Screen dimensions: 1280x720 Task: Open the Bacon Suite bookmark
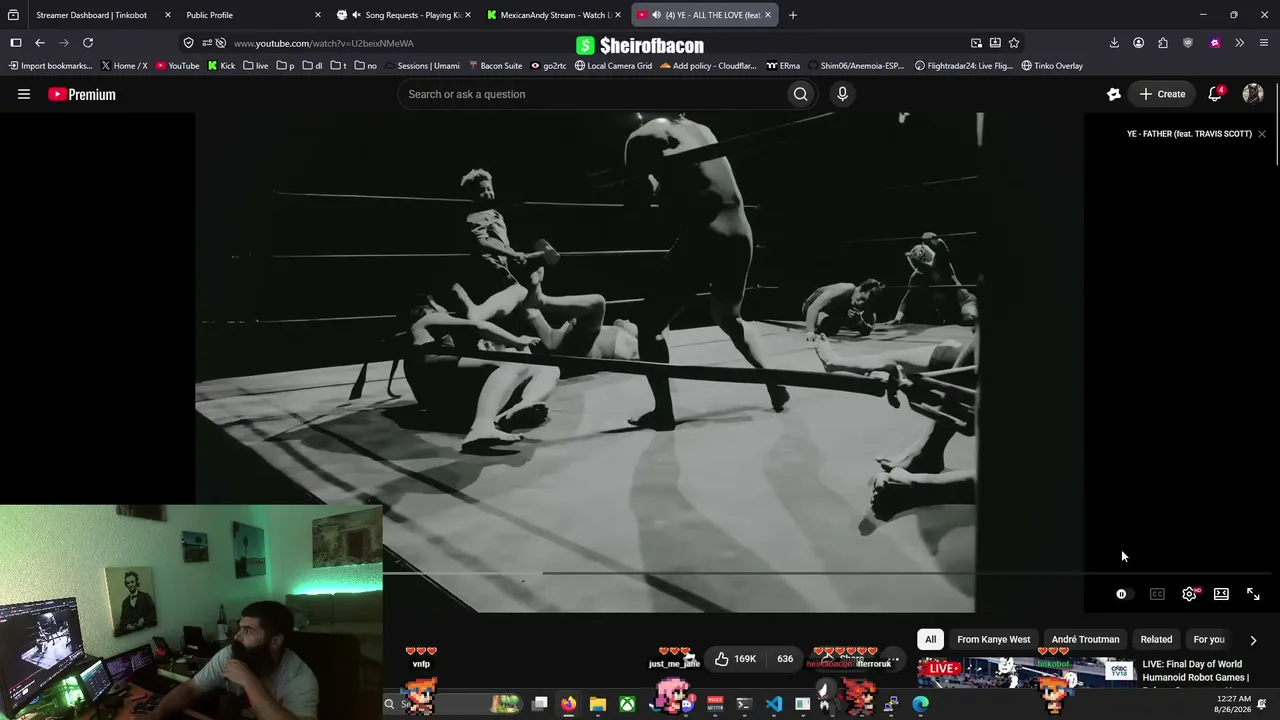[495, 66]
